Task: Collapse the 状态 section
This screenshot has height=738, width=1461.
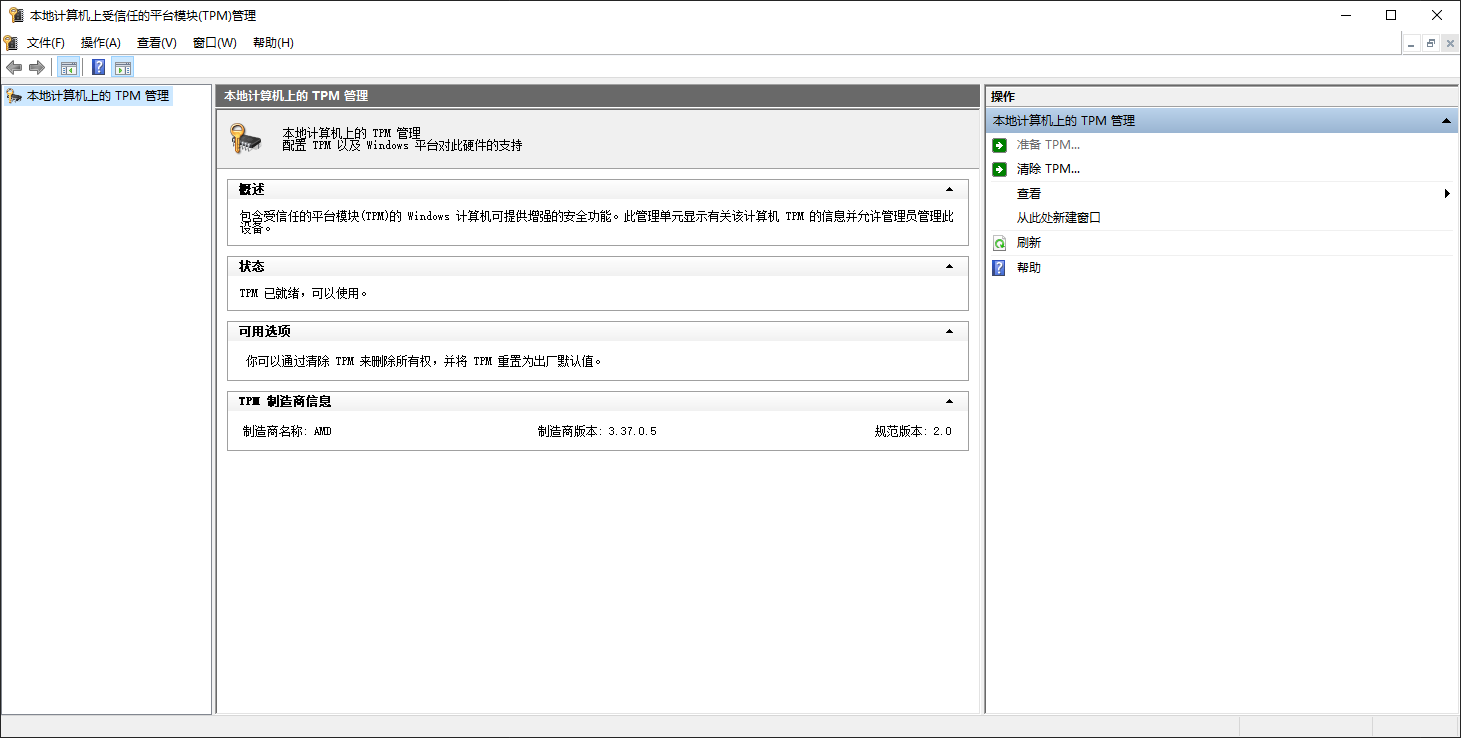Action: coord(949,266)
